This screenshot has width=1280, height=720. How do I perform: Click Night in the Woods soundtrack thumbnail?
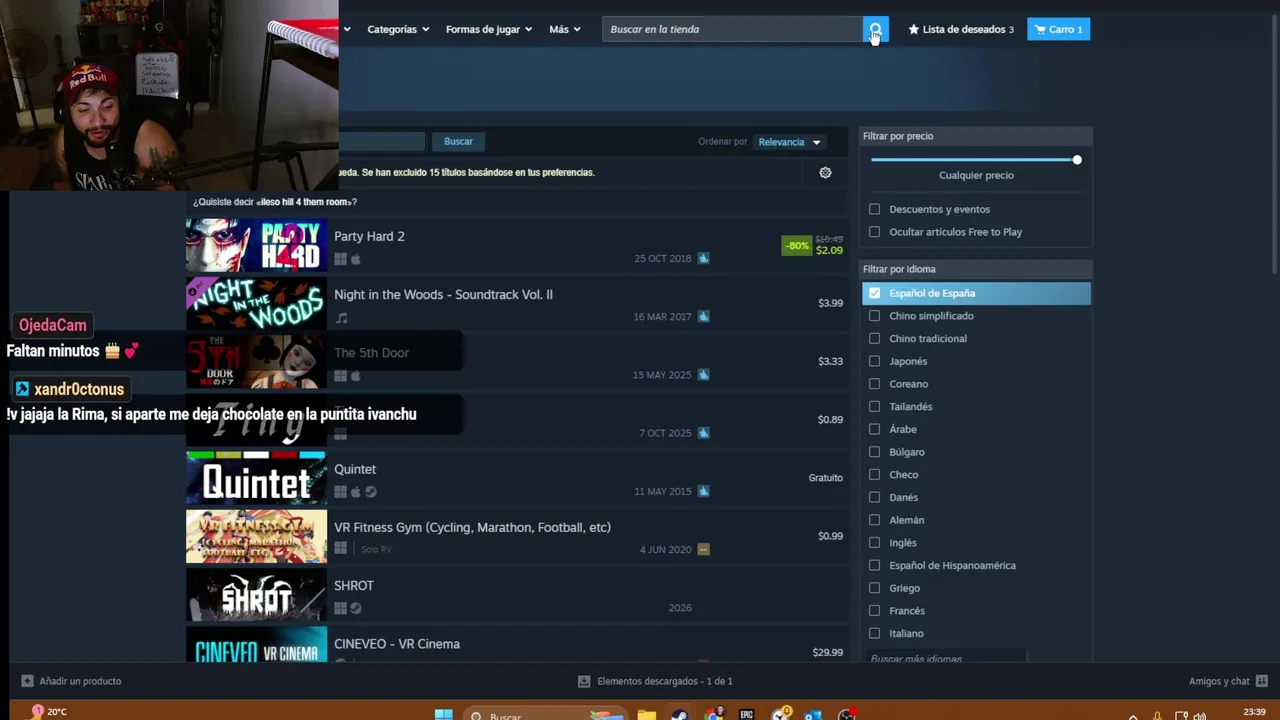pyautogui.click(x=256, y=304)
